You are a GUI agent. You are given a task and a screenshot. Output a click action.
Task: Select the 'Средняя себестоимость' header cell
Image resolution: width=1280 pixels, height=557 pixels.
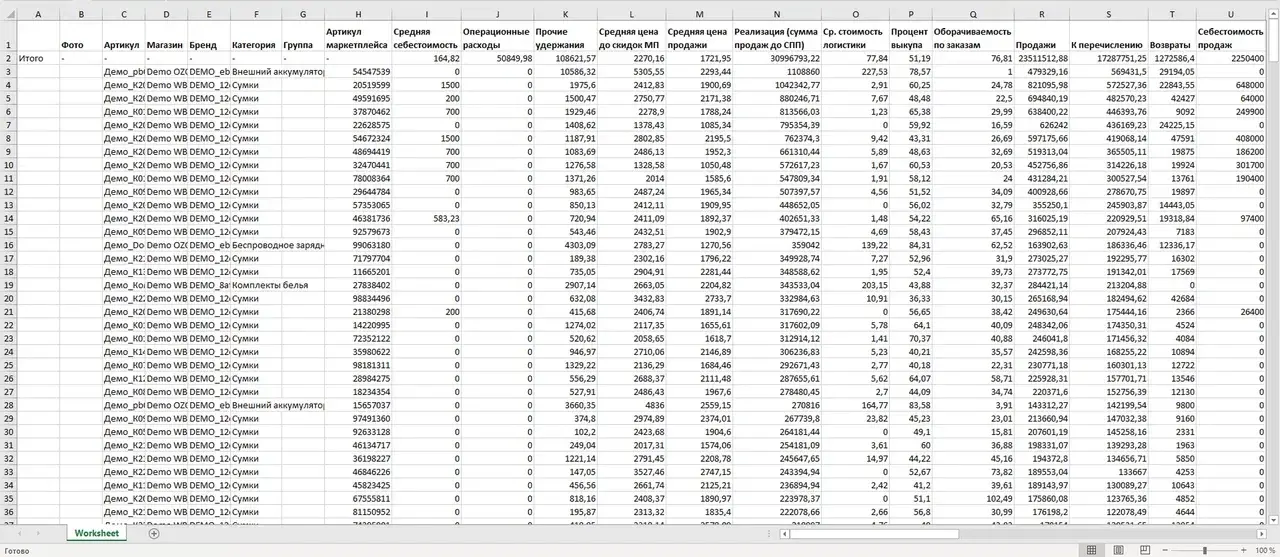[426, 36]
